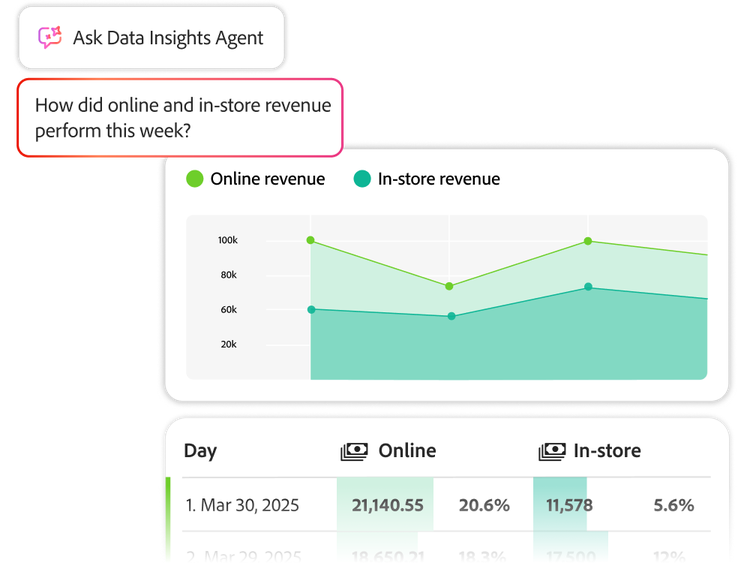Click the middle In-store revenue data point
Image resolution: width=750 pixels, height=563 pixels.
click(451, 316)
